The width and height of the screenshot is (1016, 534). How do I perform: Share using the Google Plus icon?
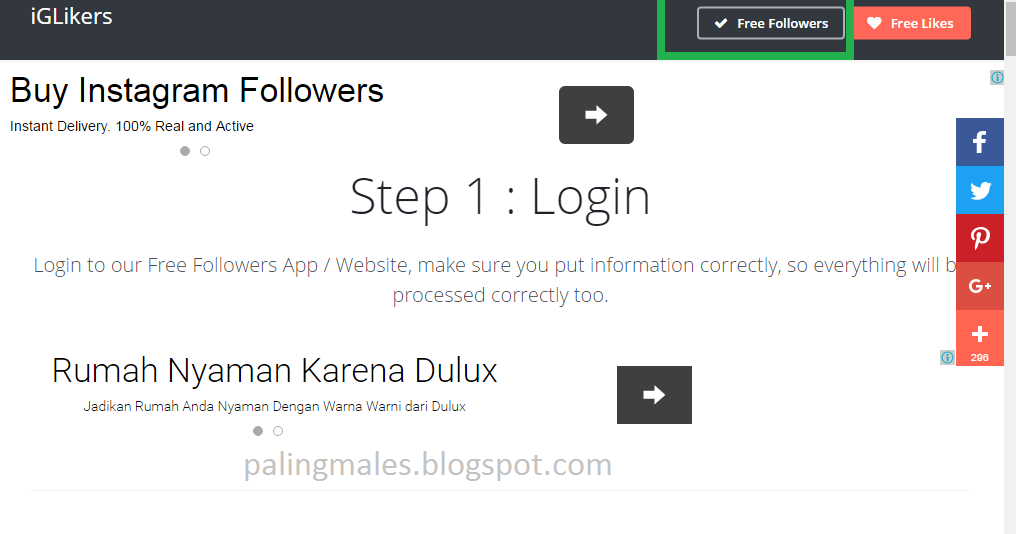(980, 286)
